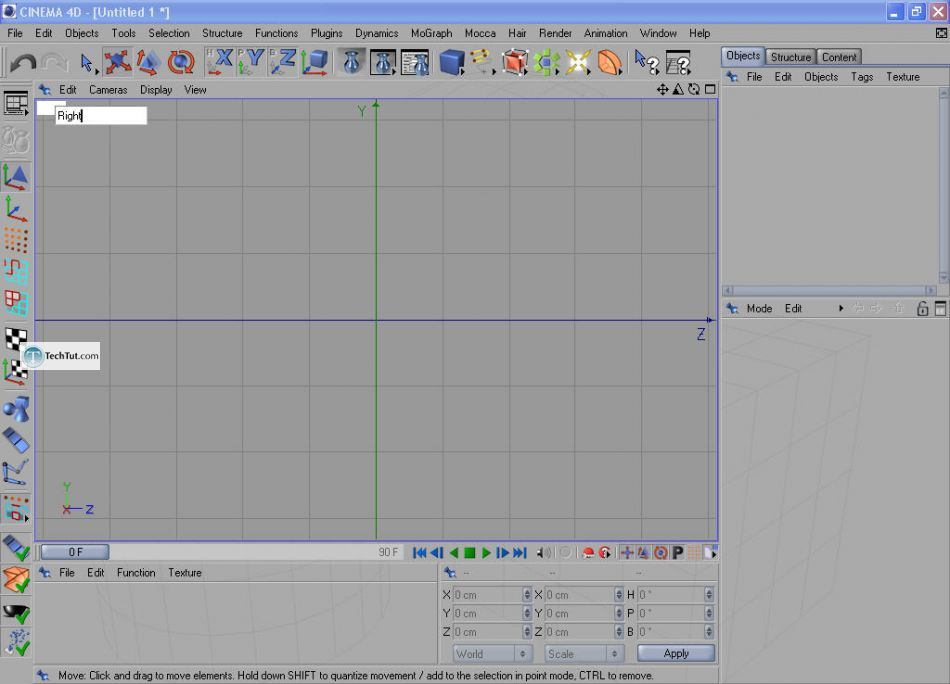
Task: Open the autokeying options dropdown icon
Action: [604, 553]
